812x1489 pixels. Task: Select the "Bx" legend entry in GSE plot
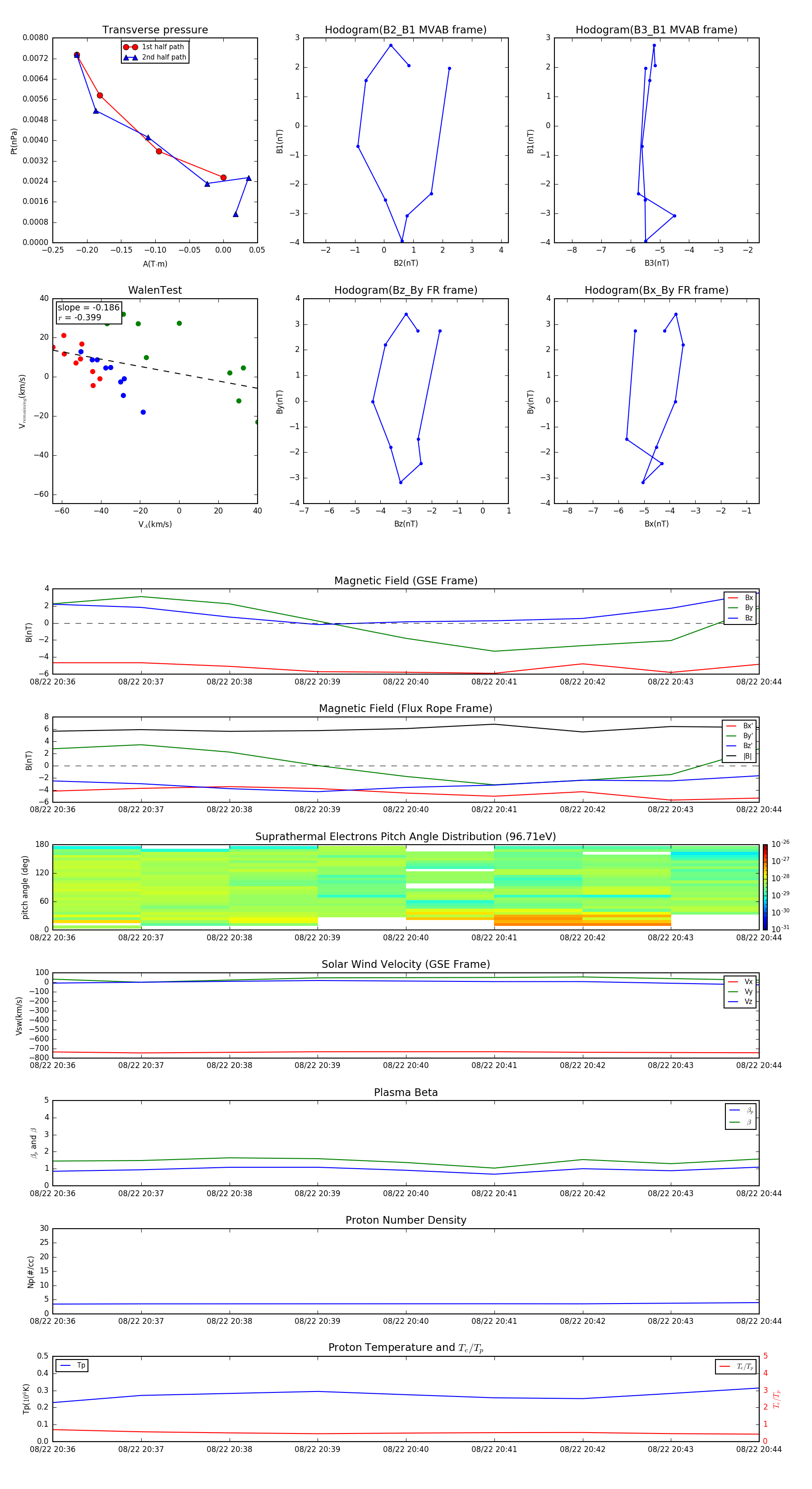[x=740, y=598]
